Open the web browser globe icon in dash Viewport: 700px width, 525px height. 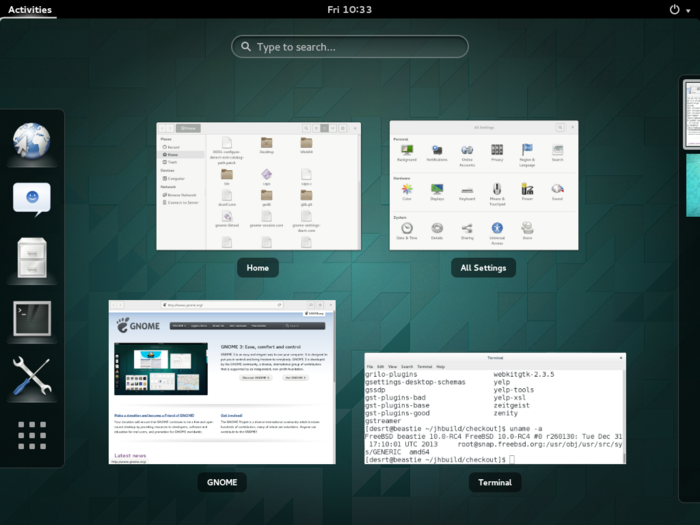click(x=32, y=142)
